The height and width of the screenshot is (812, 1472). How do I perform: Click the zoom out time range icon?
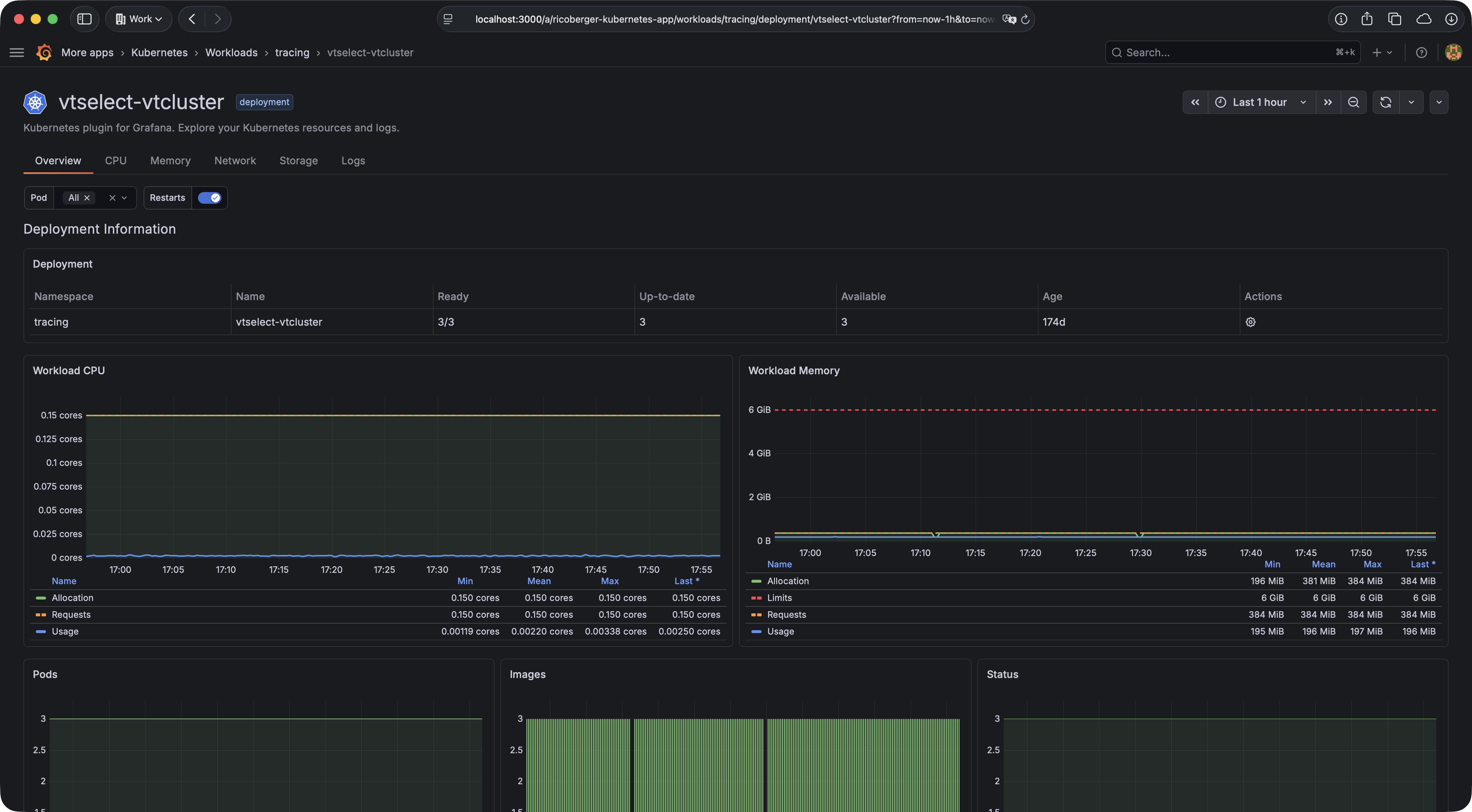[x=1353, y=102]
